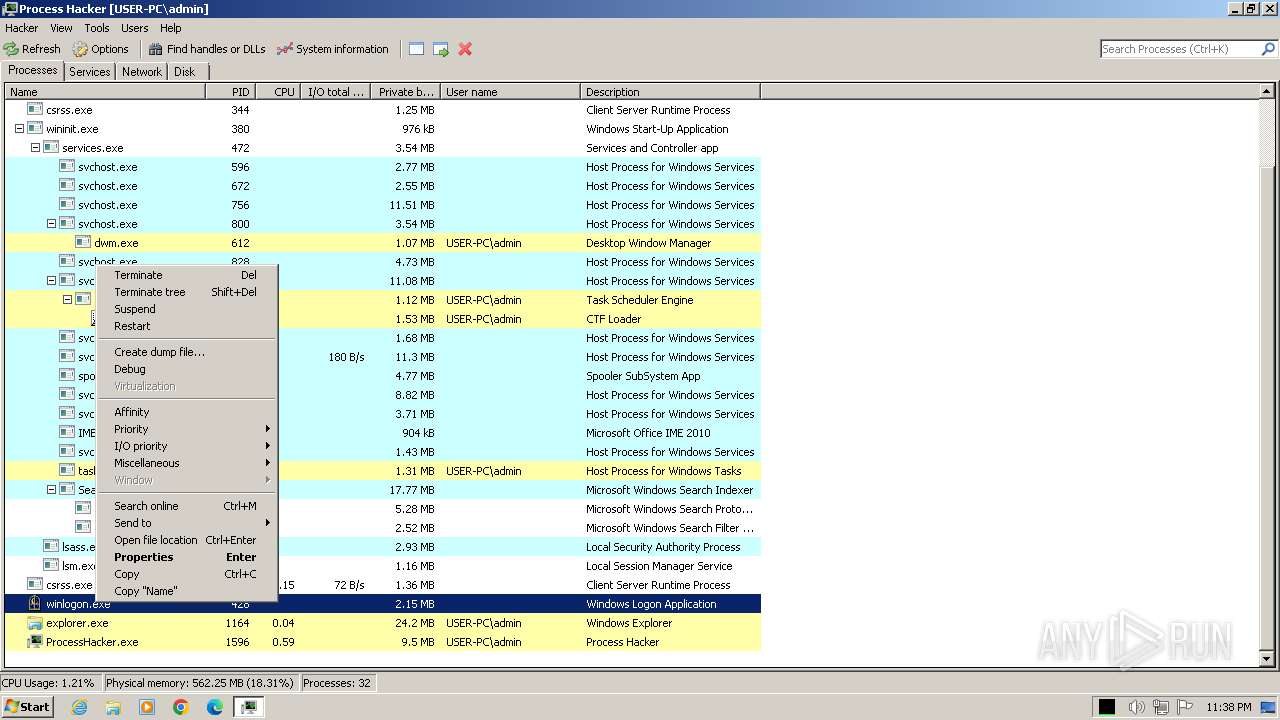Click the network tray icon

[1160, 707]
